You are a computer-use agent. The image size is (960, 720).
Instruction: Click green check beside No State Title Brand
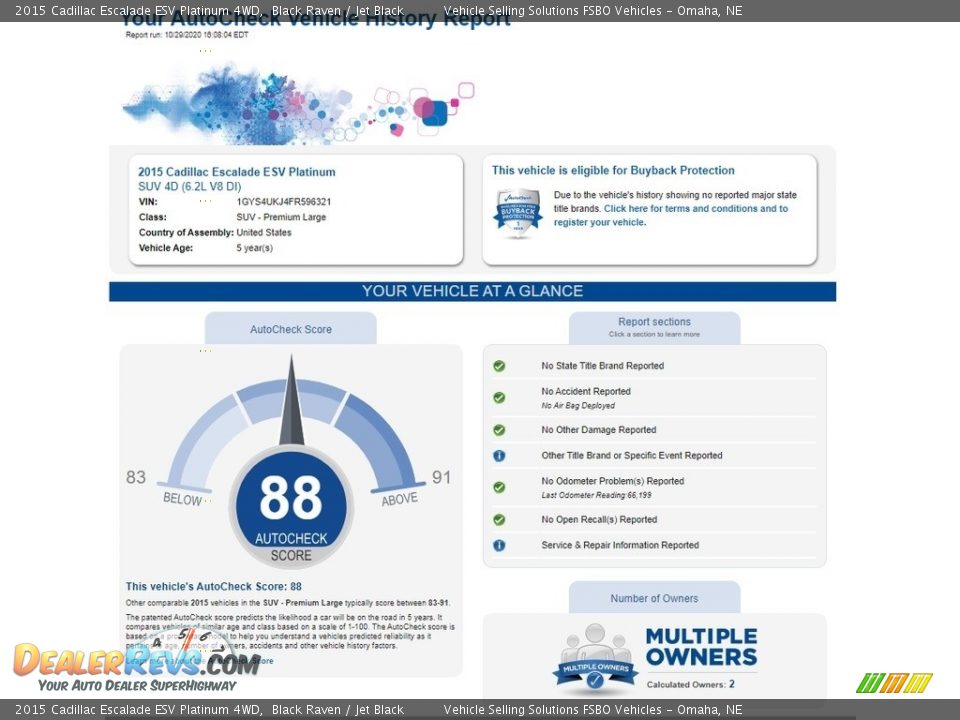(499, 366)
